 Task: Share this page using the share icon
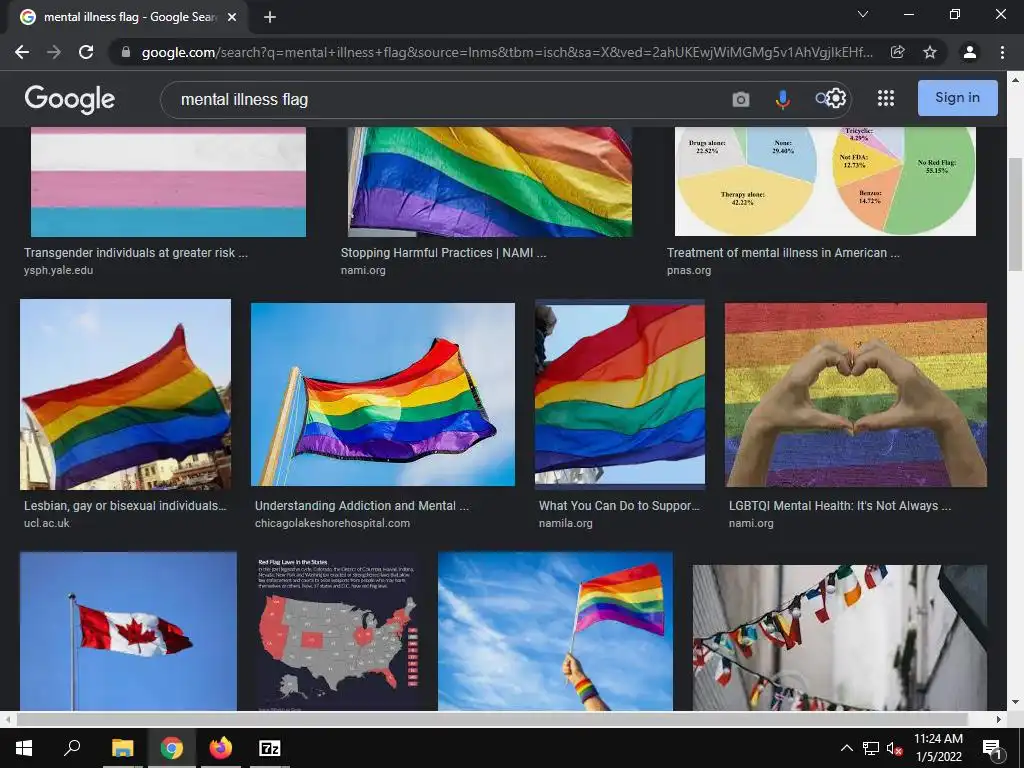898,52
